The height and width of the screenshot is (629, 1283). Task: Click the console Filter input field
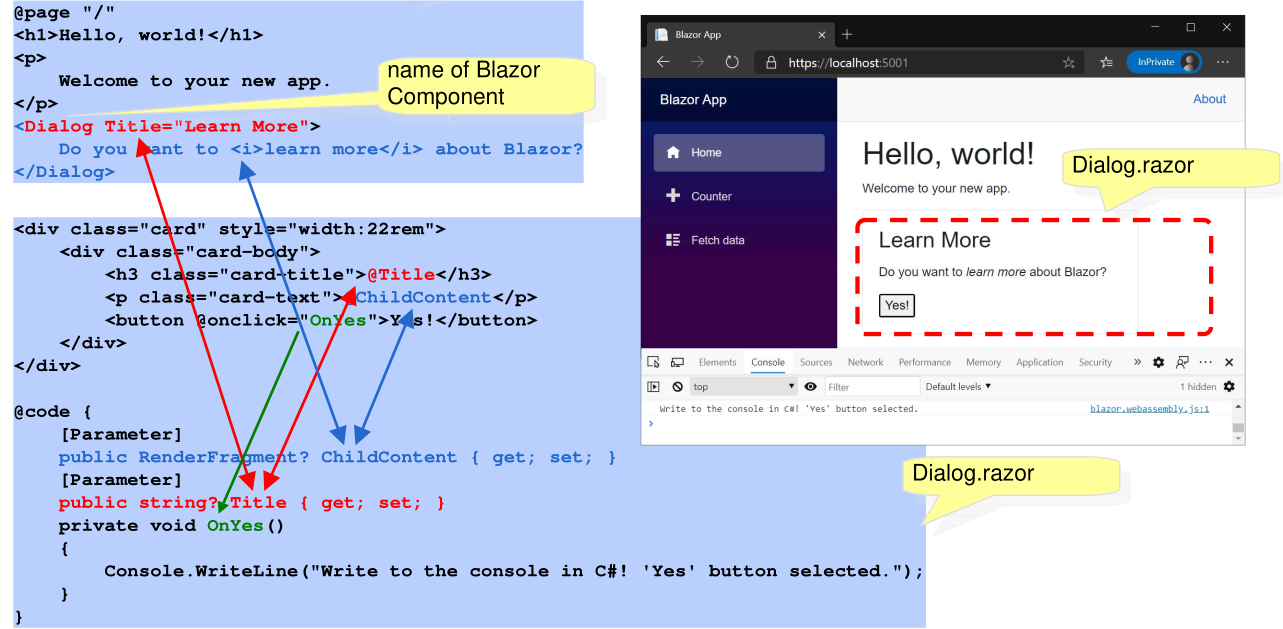click(x=870, y=387)
